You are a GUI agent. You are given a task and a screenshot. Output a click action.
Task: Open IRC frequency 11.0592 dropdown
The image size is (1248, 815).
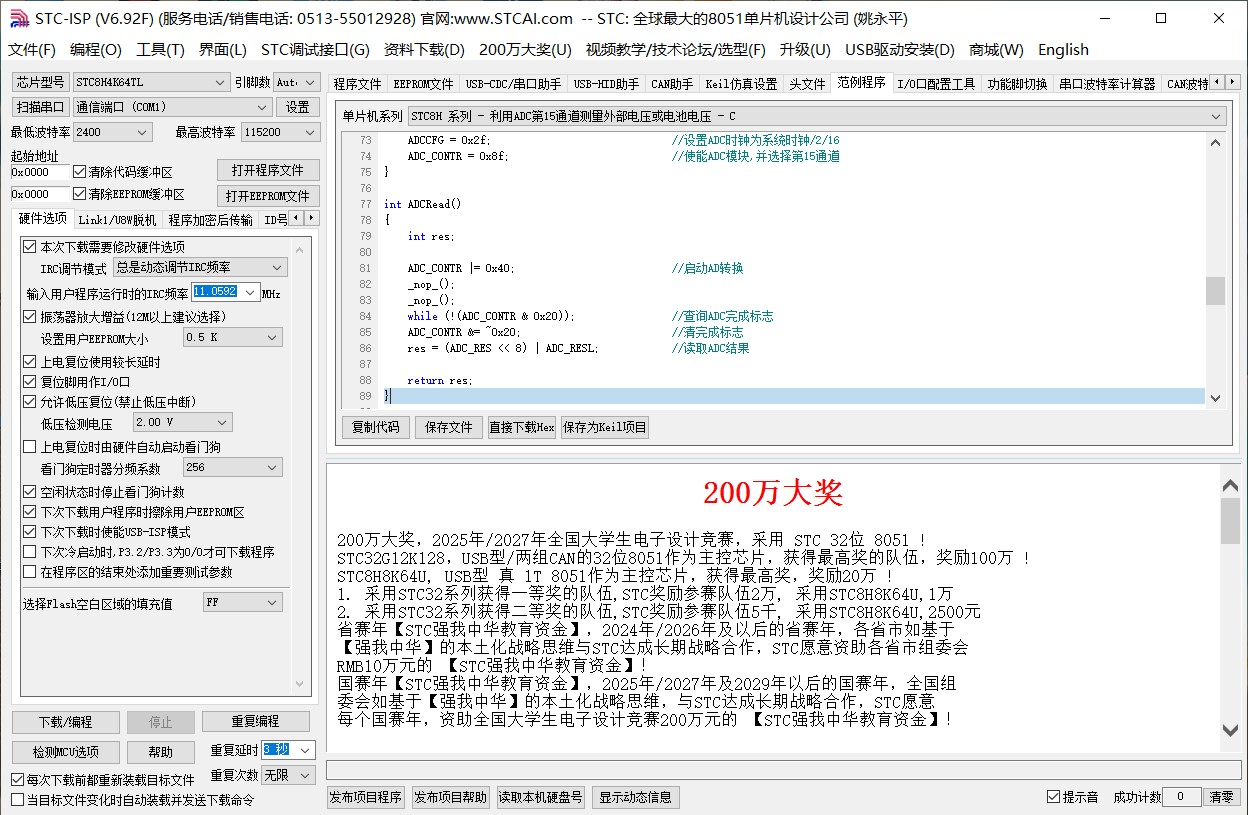pos(250,292)
